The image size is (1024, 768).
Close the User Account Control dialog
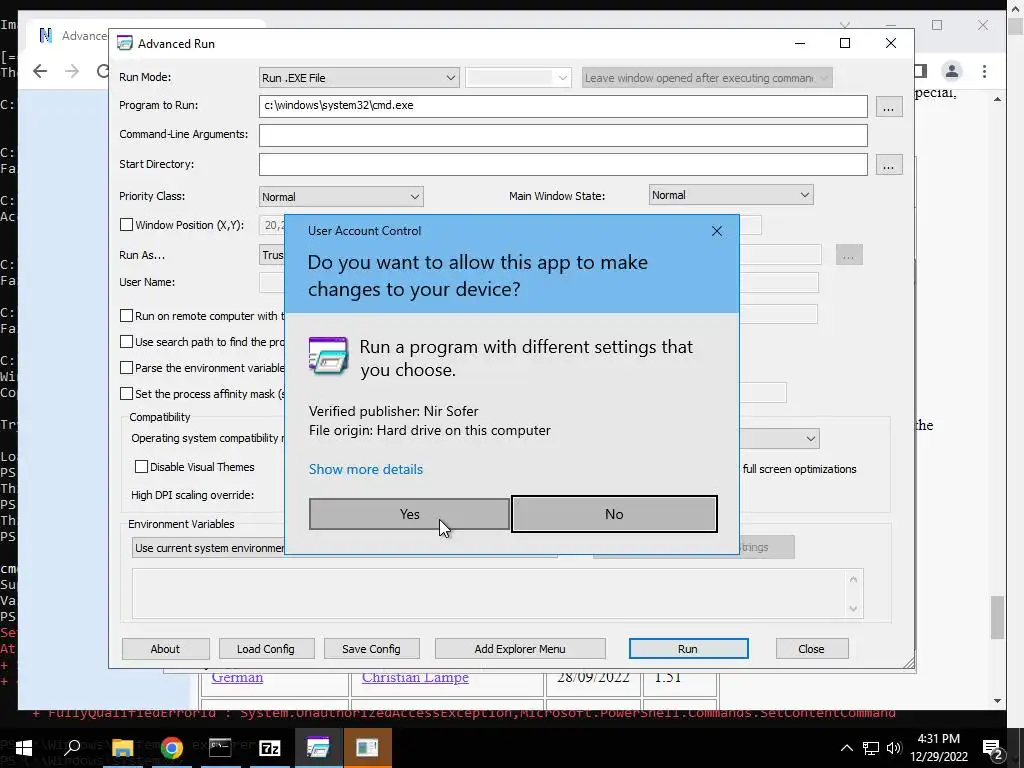(x=716, y=231)
